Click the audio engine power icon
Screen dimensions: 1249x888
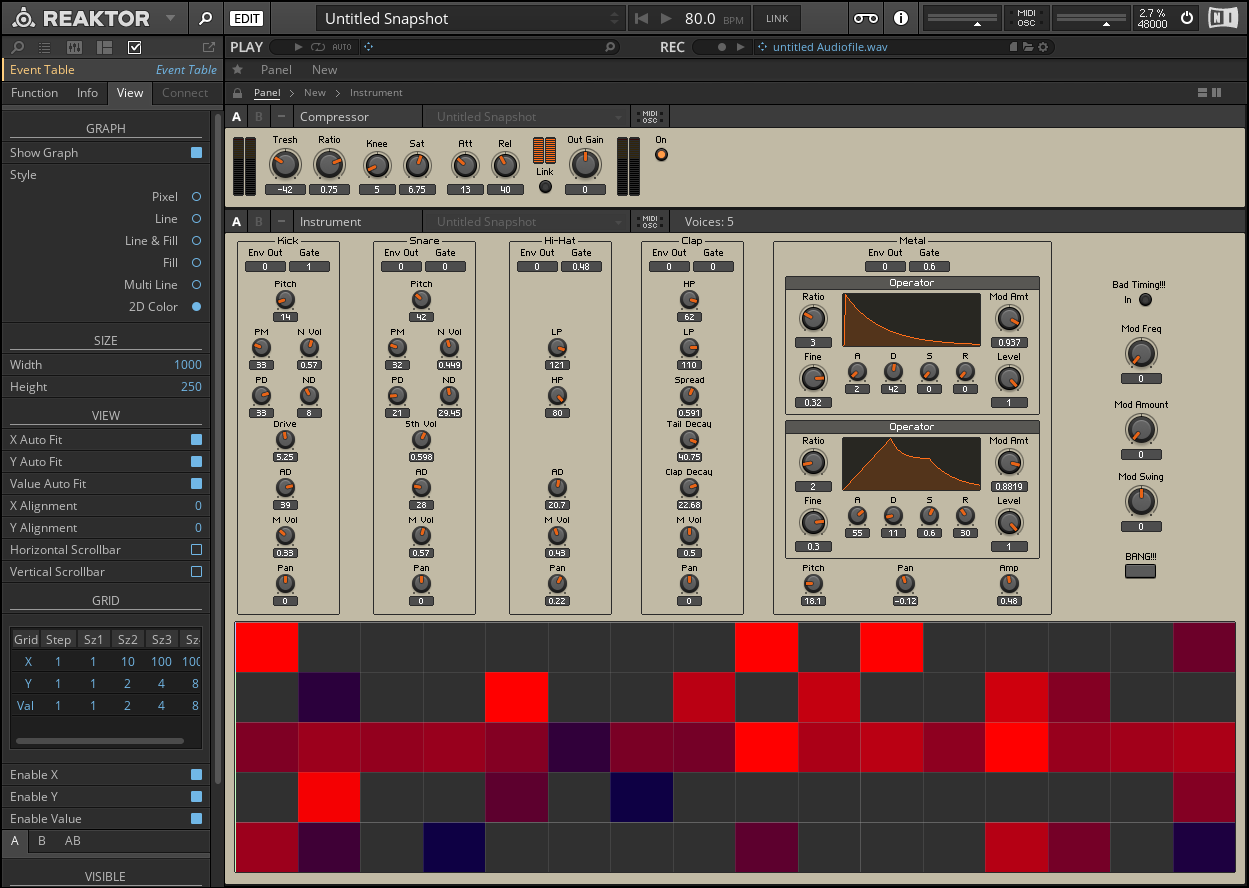point(1187,18)
